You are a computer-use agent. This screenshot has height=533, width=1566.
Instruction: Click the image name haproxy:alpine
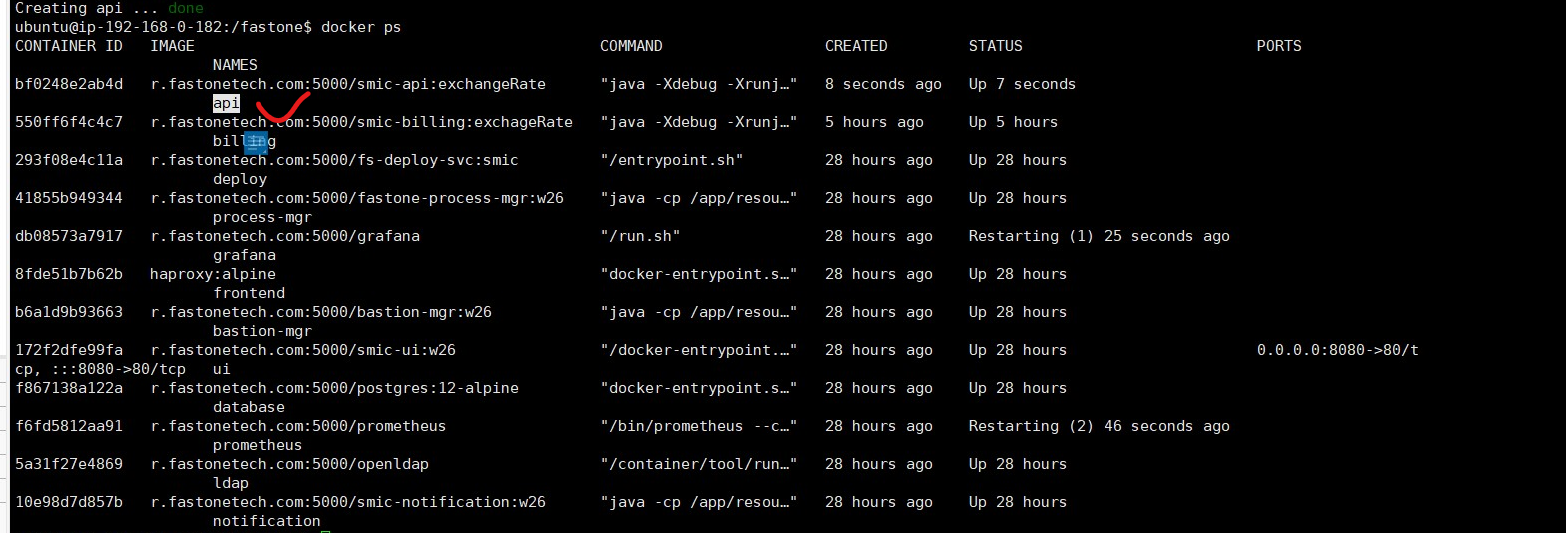213,274
